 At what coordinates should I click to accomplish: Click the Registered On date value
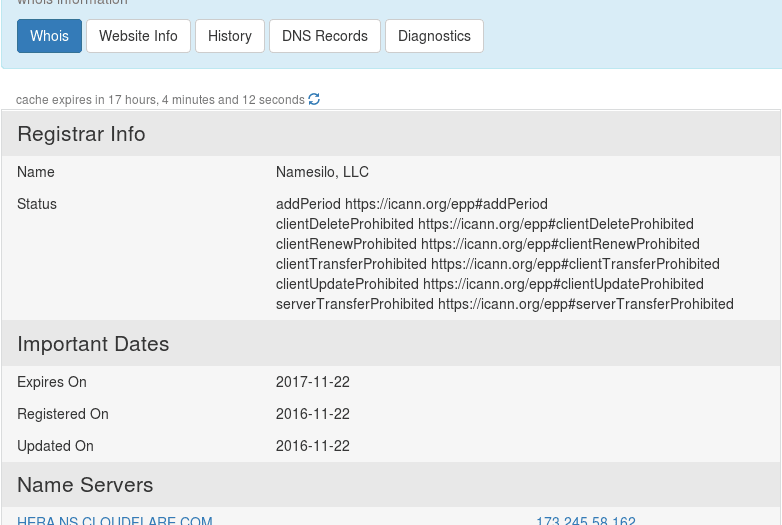pos(313,414)
